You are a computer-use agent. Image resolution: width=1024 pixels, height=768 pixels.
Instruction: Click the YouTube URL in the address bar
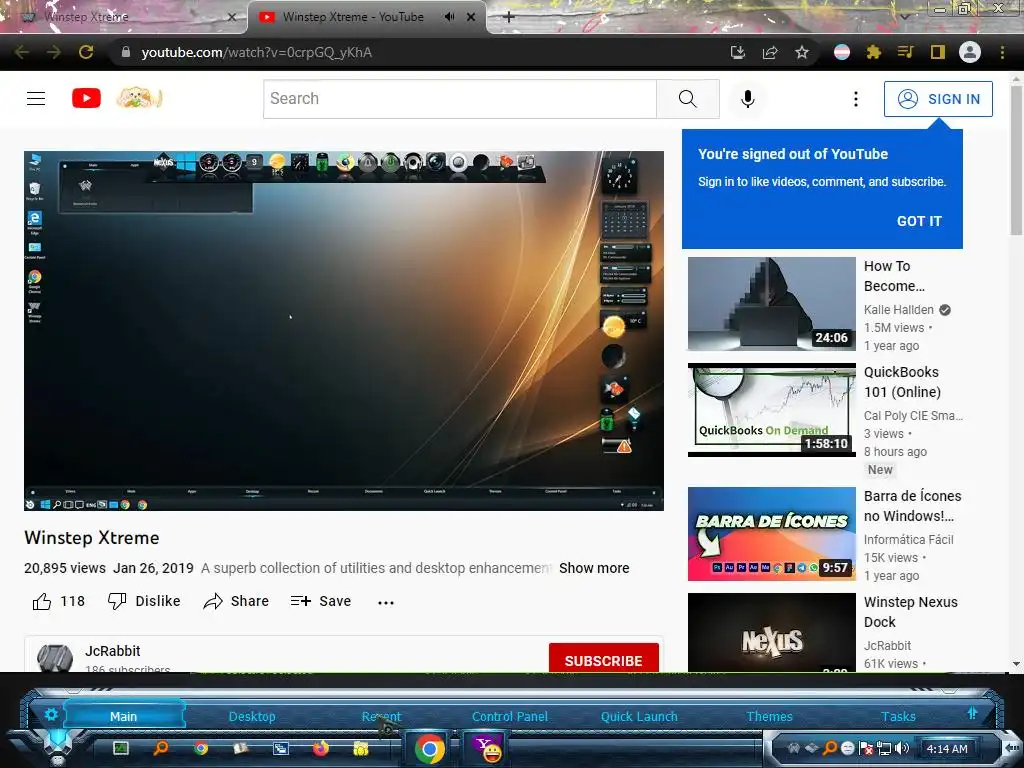pos(257,52)
